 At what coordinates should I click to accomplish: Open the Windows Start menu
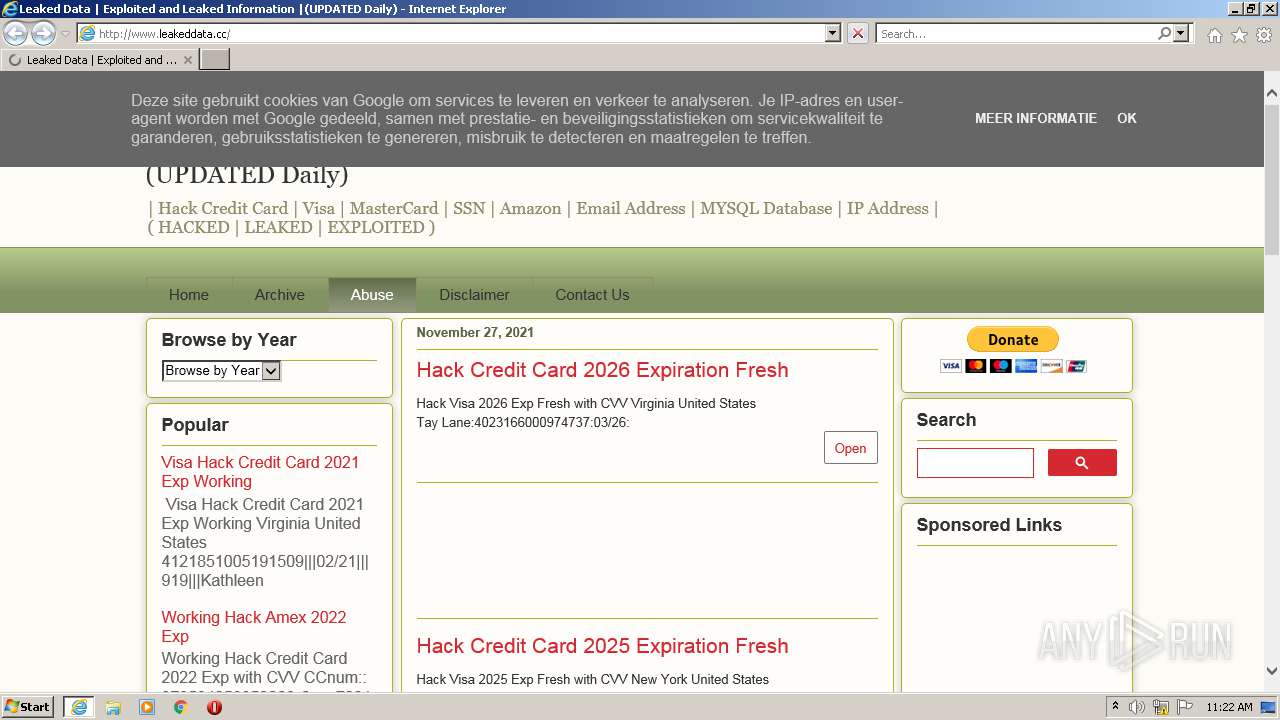point(28,707)
